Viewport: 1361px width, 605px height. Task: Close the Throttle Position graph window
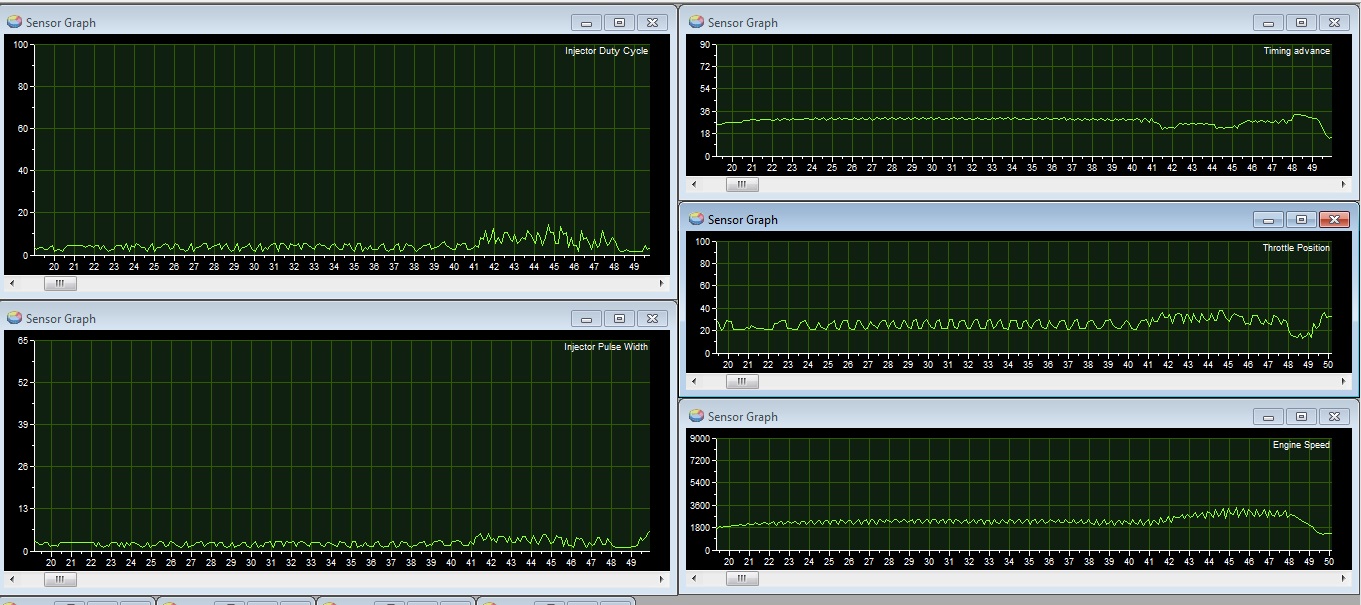(1334, 219)
